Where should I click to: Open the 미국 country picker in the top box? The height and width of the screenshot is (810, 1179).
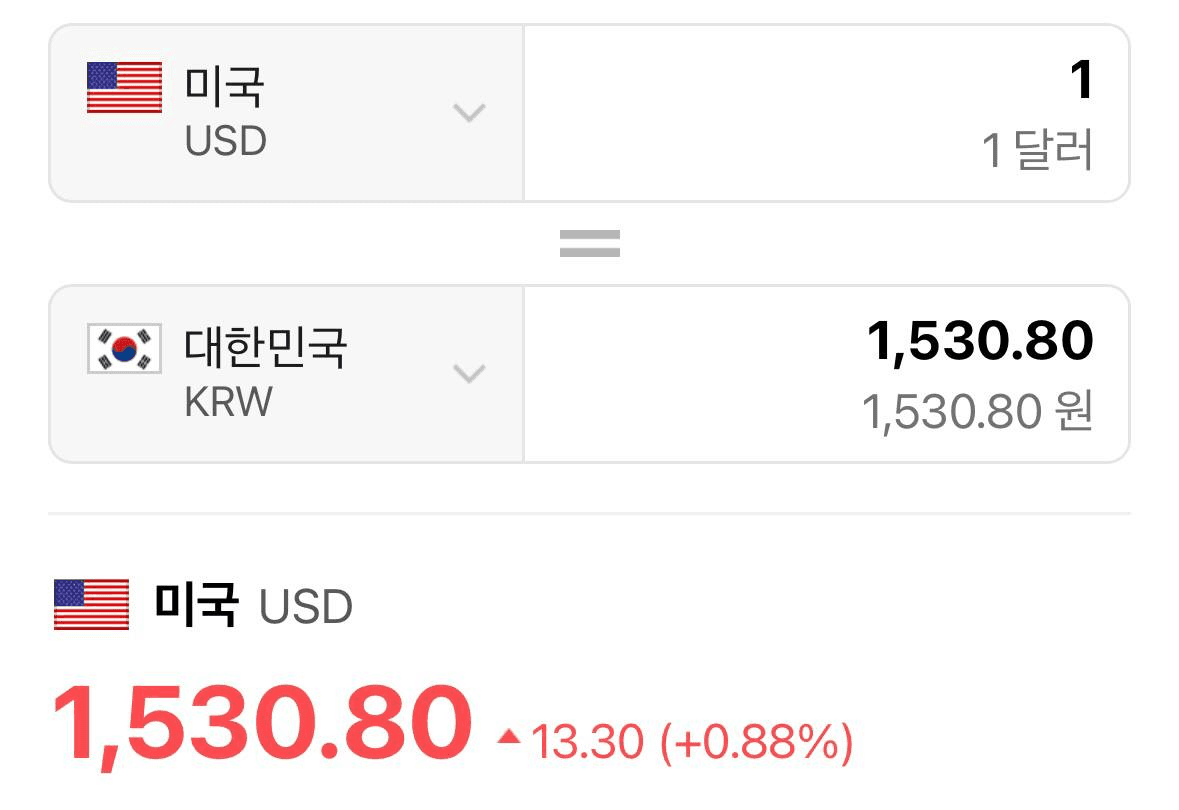224,86
